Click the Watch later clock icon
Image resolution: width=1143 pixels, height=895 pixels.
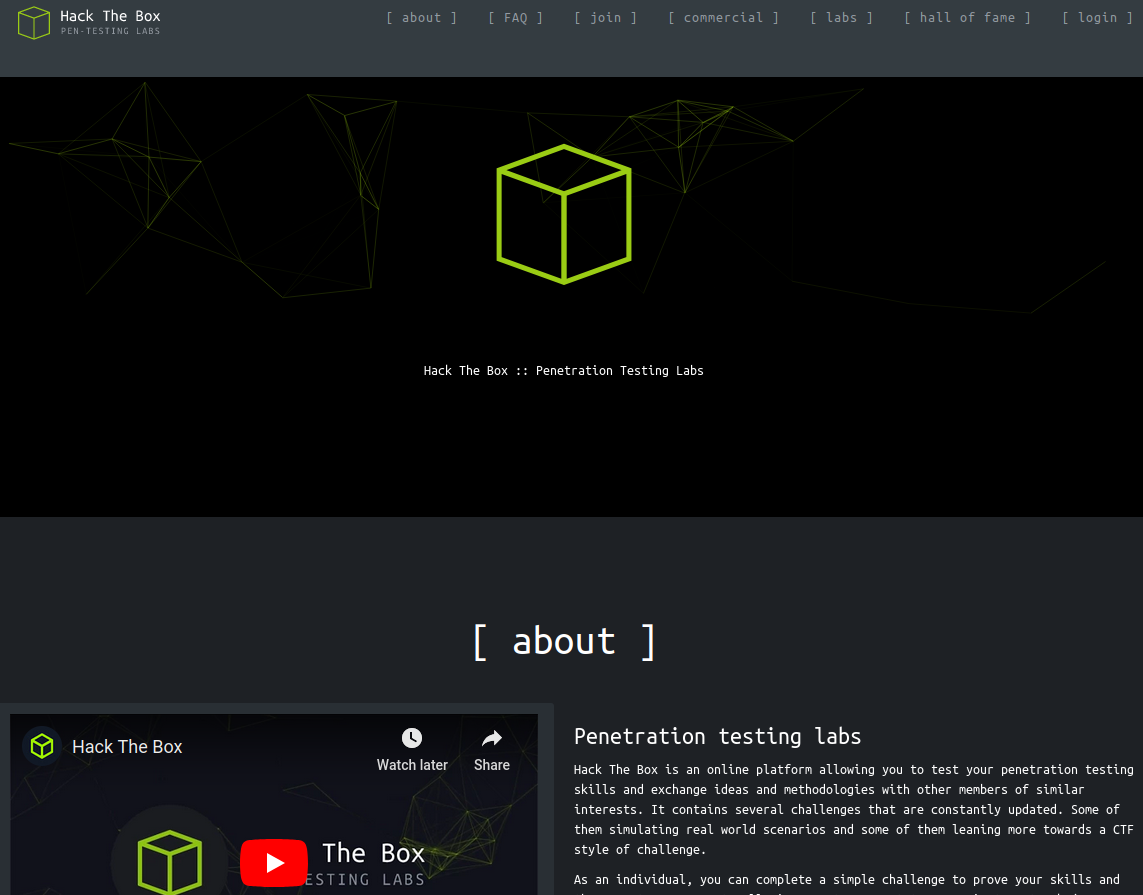pyautogui.click(x=412, y=738)
